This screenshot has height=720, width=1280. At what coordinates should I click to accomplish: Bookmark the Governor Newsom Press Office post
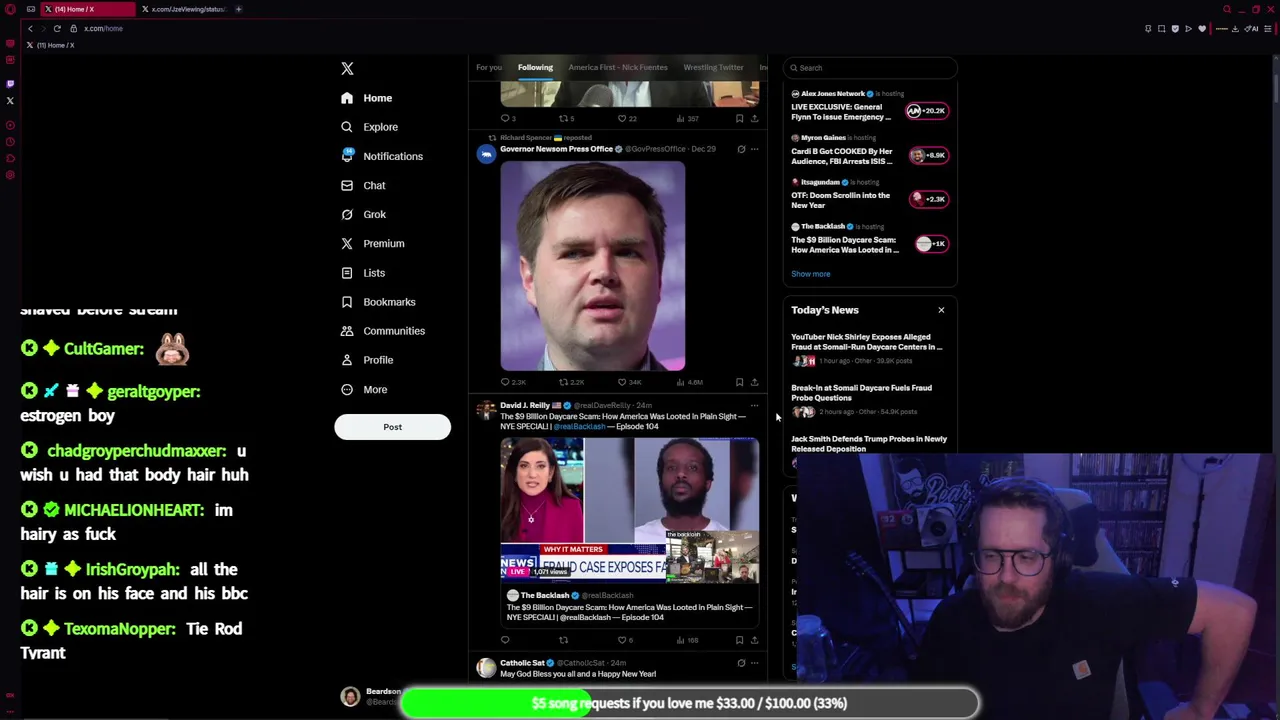(740, 382)
